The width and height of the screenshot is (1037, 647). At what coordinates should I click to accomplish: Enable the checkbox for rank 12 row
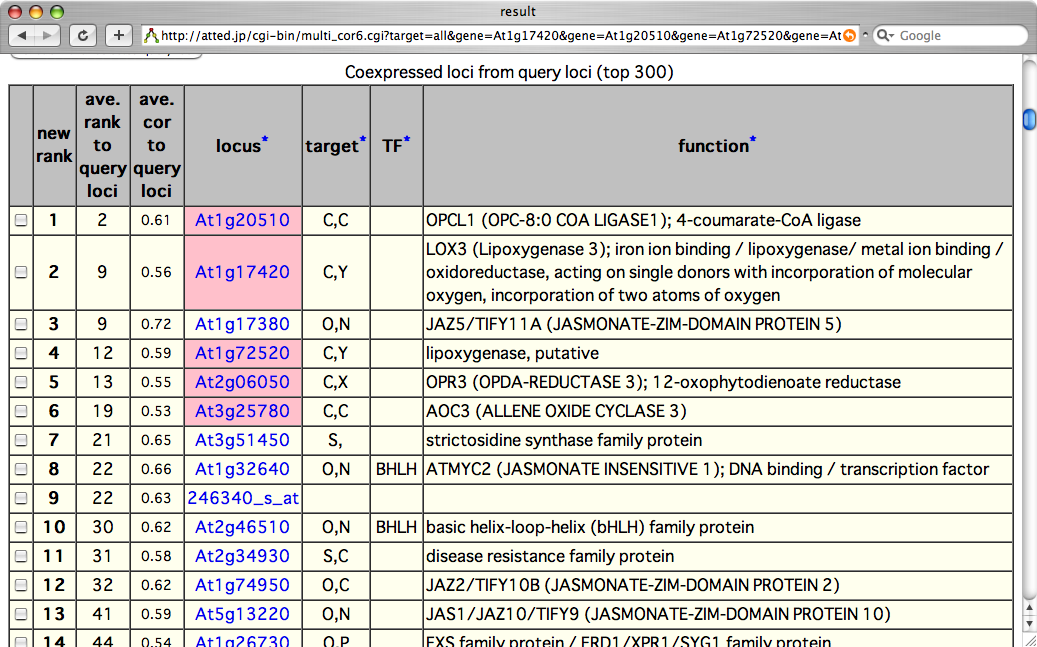click(x=21, y=586)
